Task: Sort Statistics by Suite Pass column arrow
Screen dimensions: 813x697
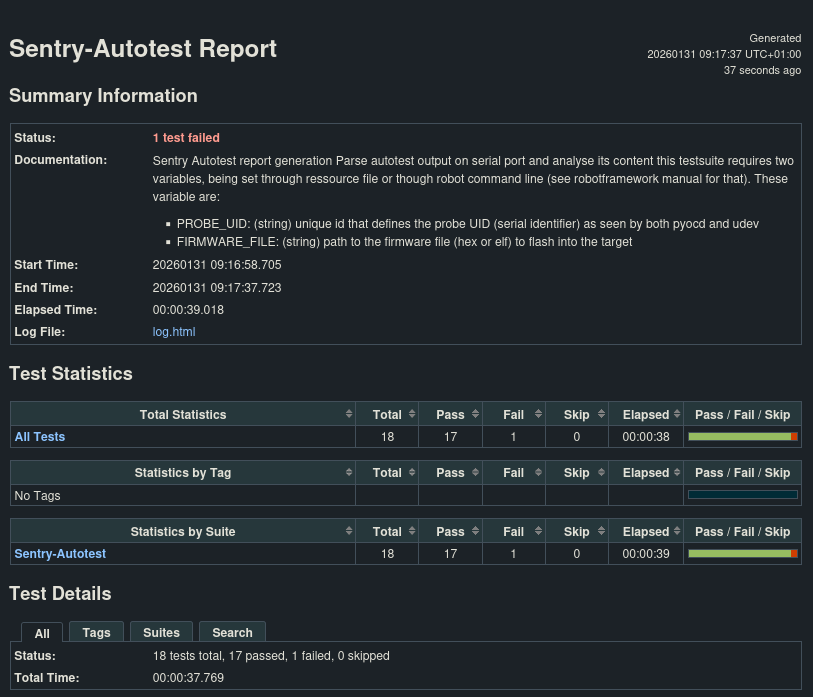Action: coord(475,531)
